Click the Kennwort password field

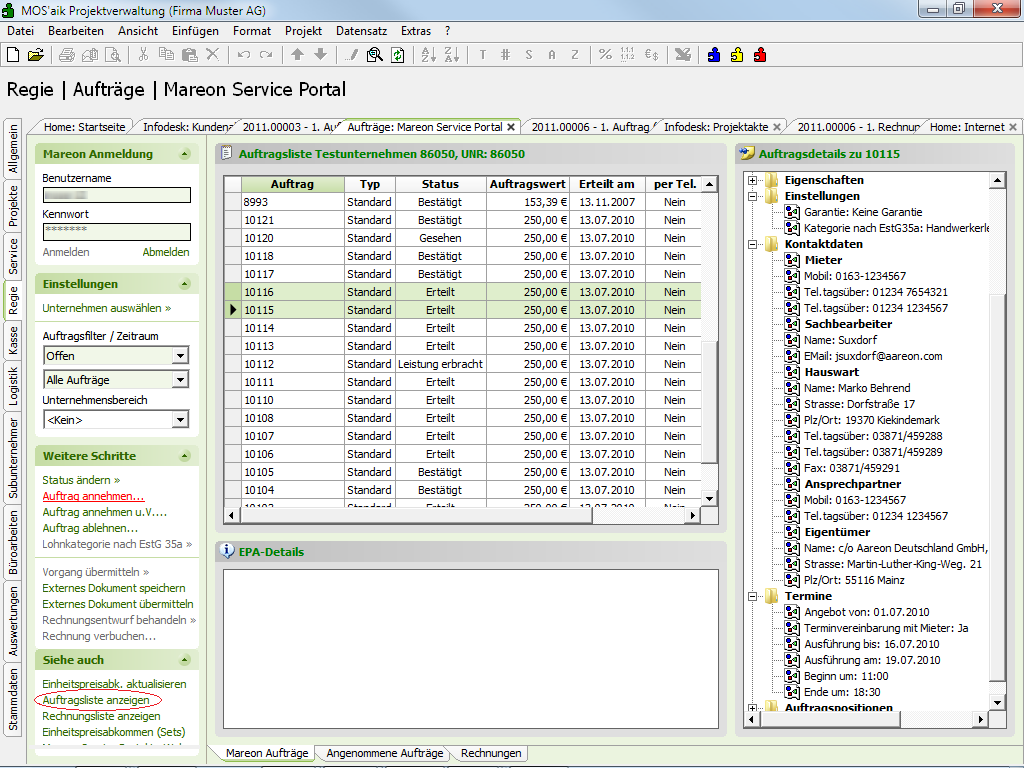point(117,231)
